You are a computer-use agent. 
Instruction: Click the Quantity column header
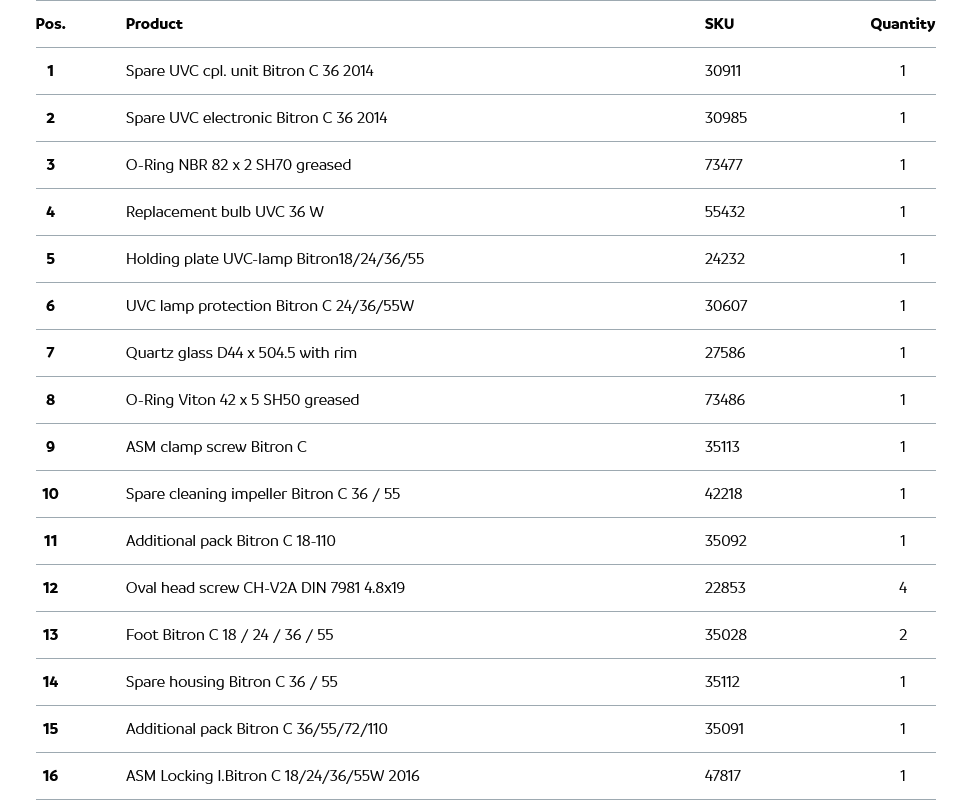(902, 24)
